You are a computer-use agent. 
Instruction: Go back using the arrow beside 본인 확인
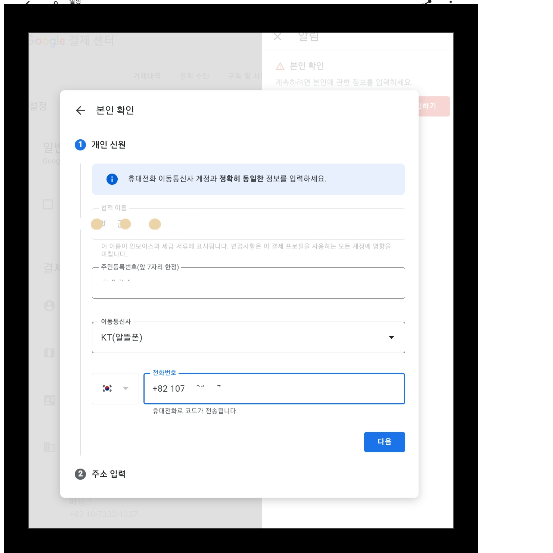80,110
